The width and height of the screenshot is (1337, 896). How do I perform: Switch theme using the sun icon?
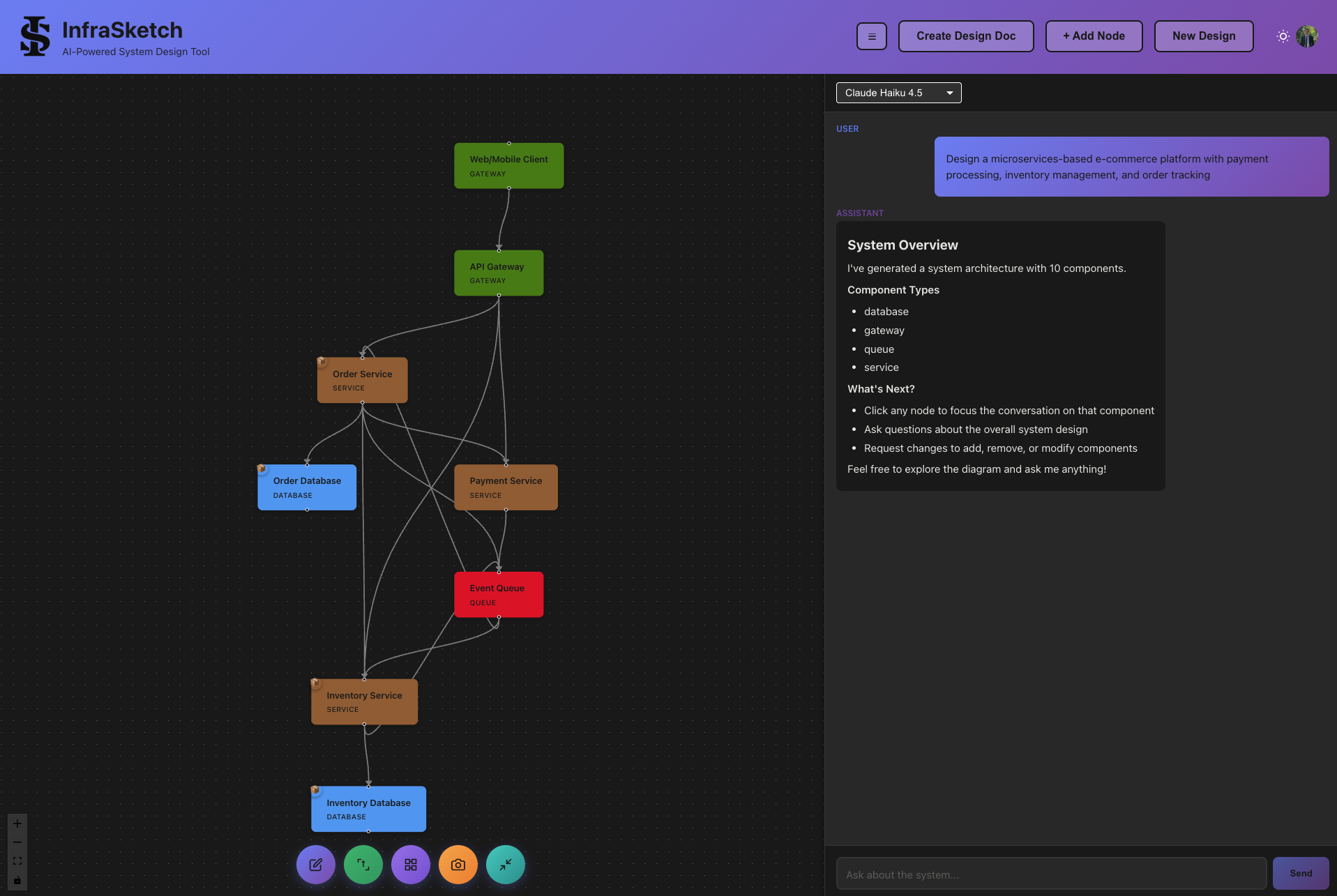click(x=1282, y=36)
